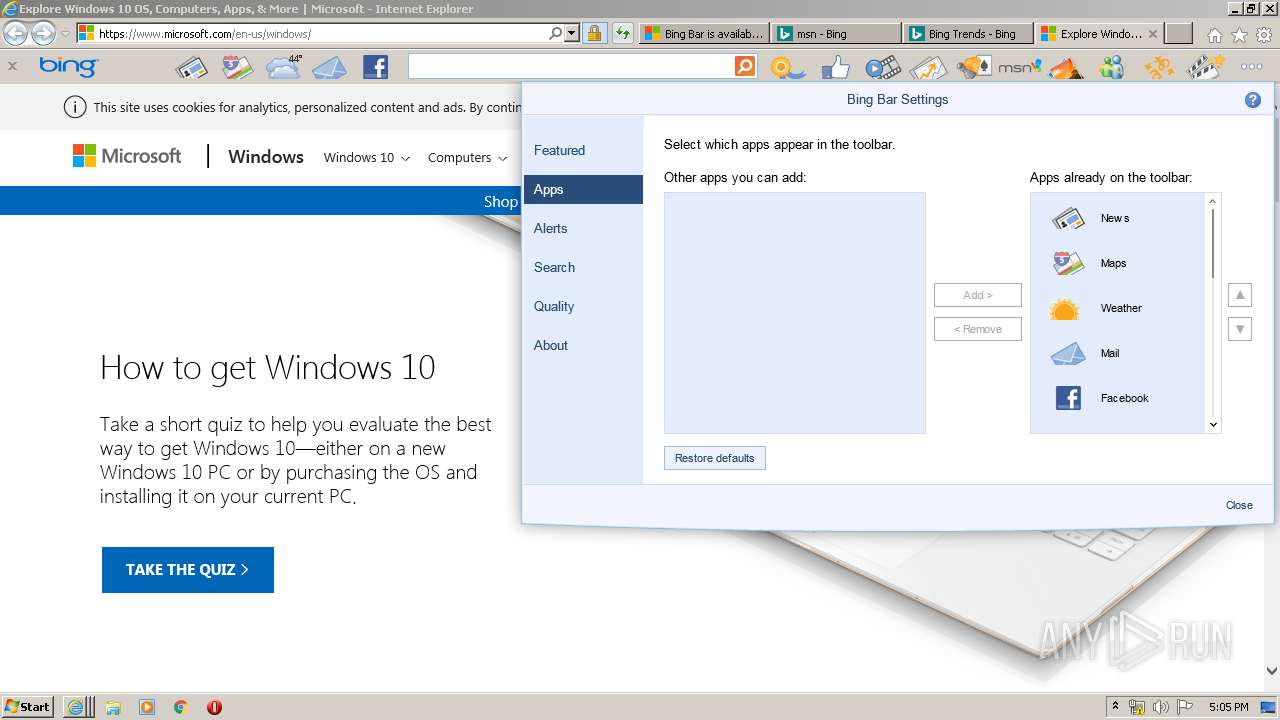Screen dimensions: 1280x720
Task: Click the refresh button beside the address bar
Action: pos(622,33)
